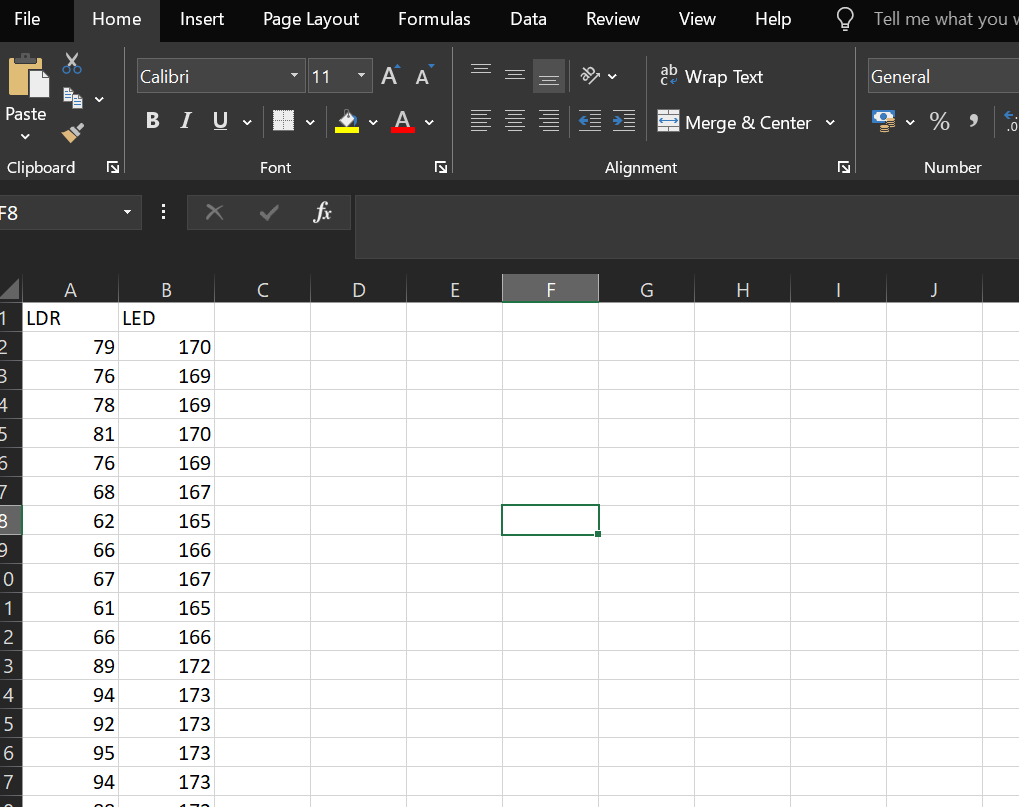
Task: Click the Insert Function fx button
Action: pyautogui.click(x=322, y=212)
